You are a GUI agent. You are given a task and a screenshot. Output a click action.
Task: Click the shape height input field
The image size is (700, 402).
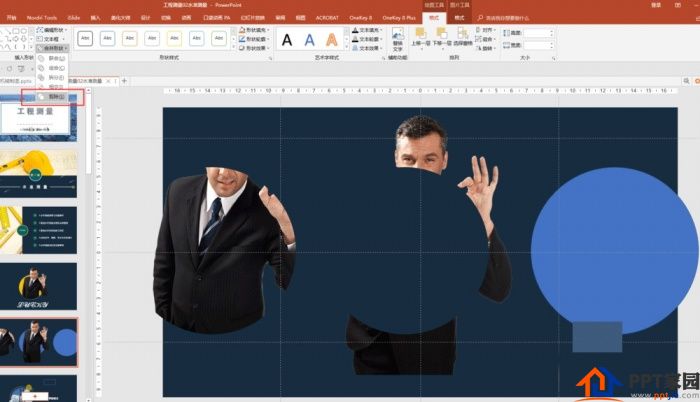(539, 33)
